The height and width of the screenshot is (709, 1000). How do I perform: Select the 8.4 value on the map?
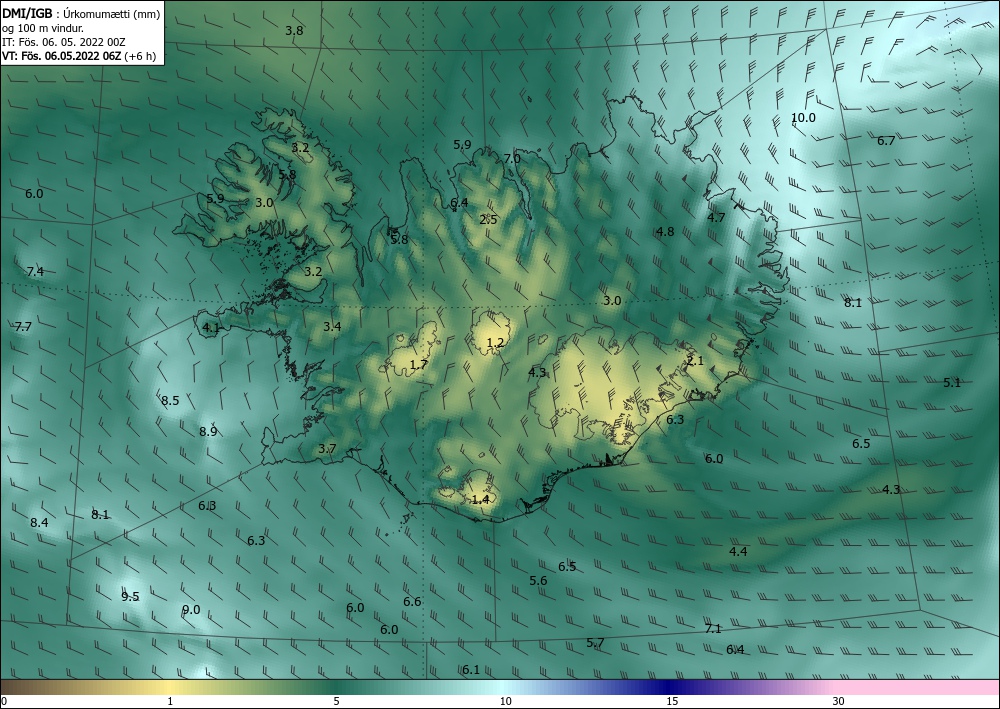tap(39, 523)
